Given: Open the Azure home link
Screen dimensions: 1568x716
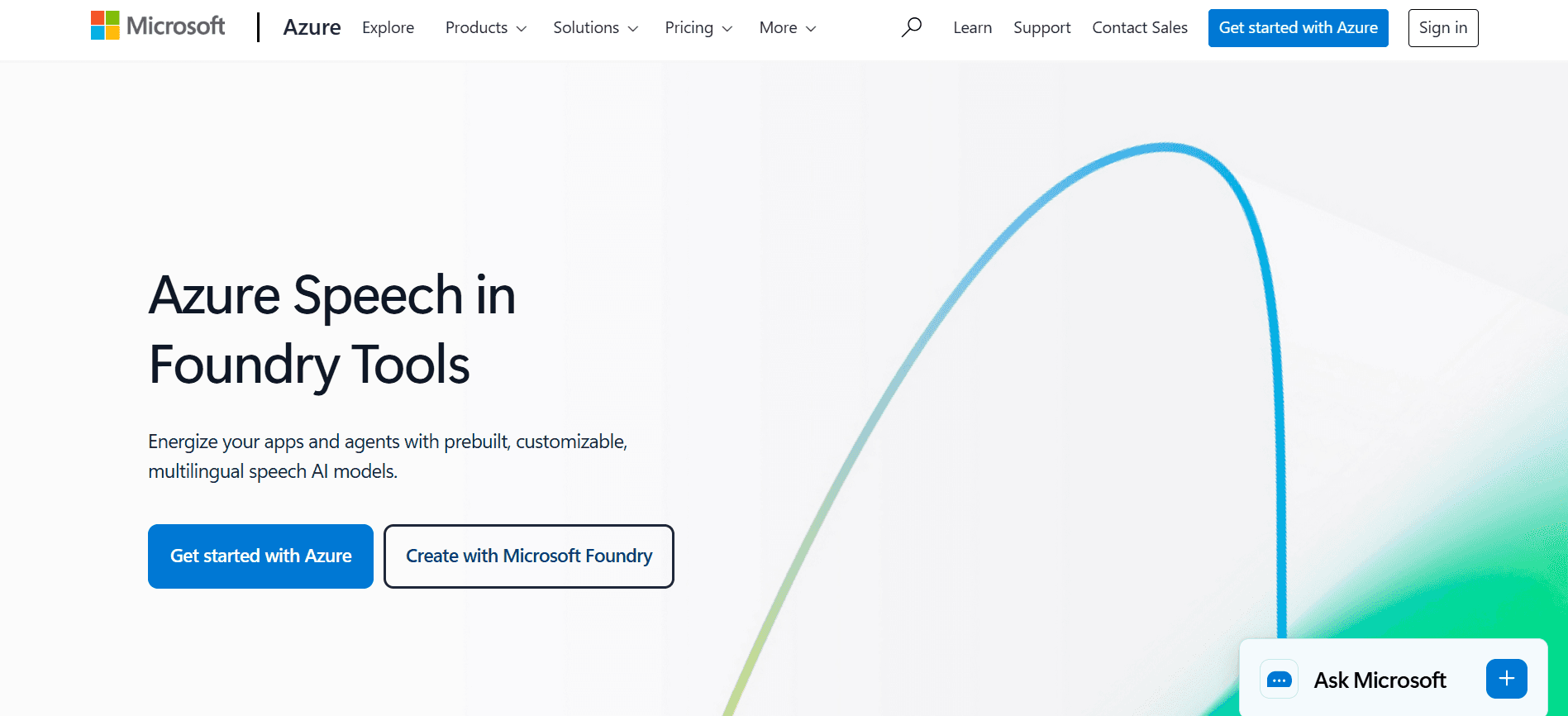Looking at the screenshot, I should (312, 27).
